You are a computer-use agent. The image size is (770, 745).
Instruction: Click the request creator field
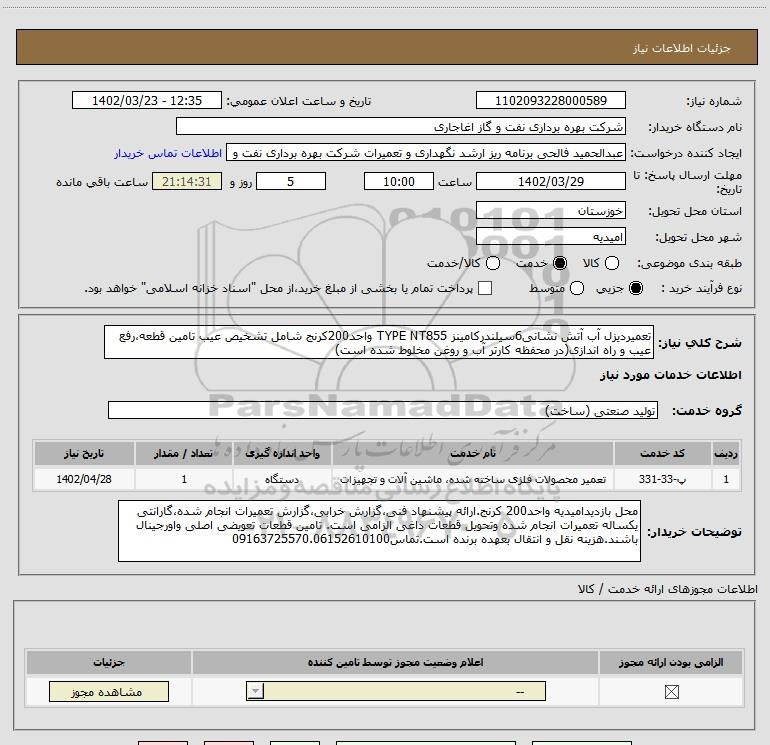point(426,153)
